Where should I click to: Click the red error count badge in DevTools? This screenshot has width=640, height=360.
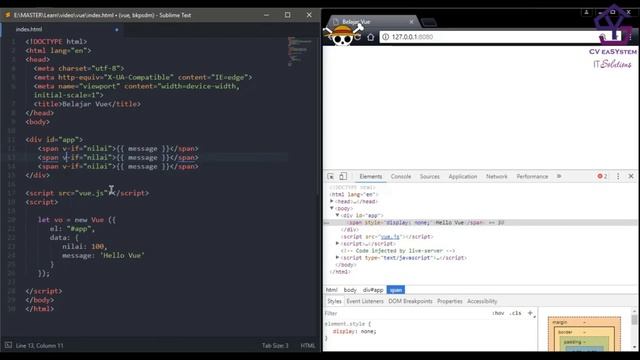[602, 176]
